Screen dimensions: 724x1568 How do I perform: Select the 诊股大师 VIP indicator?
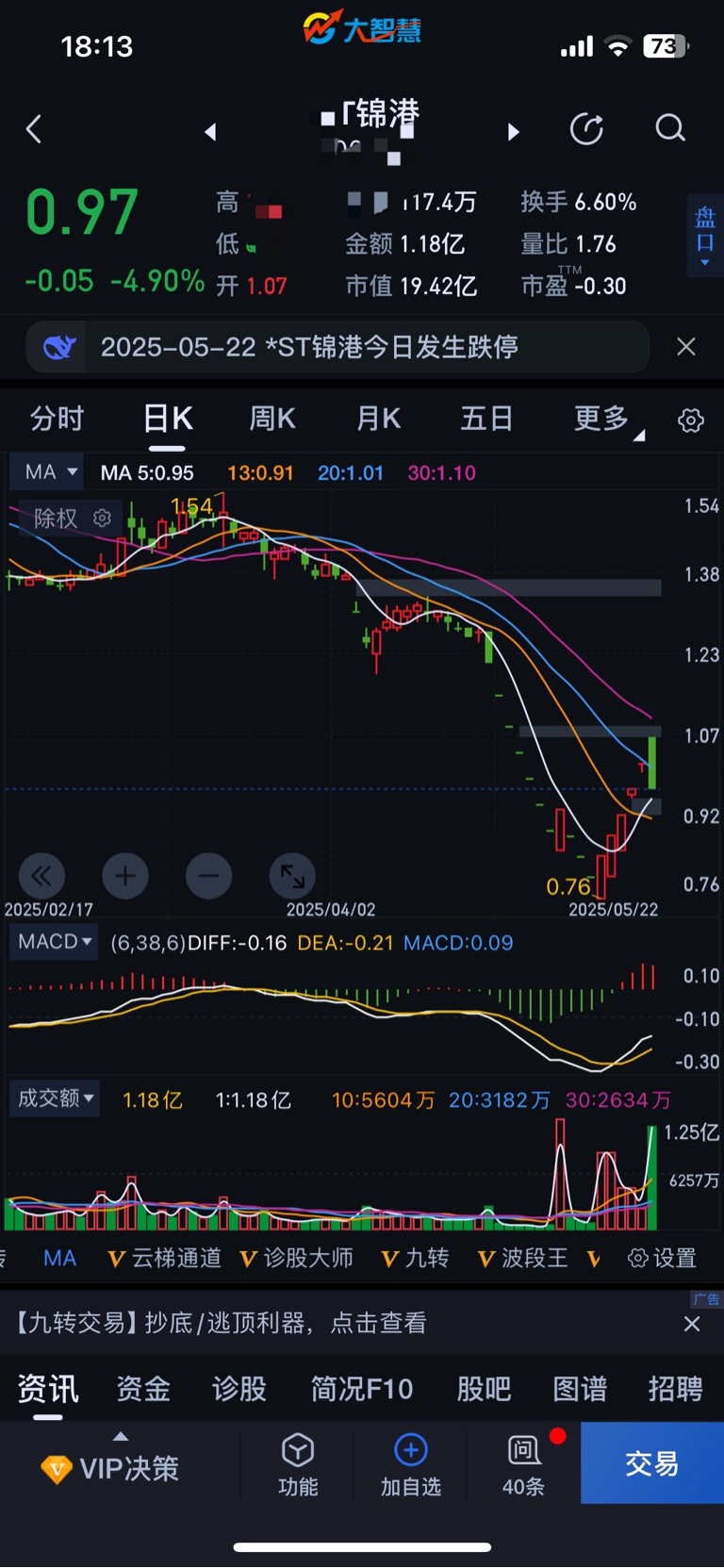tap(297, 1258)
